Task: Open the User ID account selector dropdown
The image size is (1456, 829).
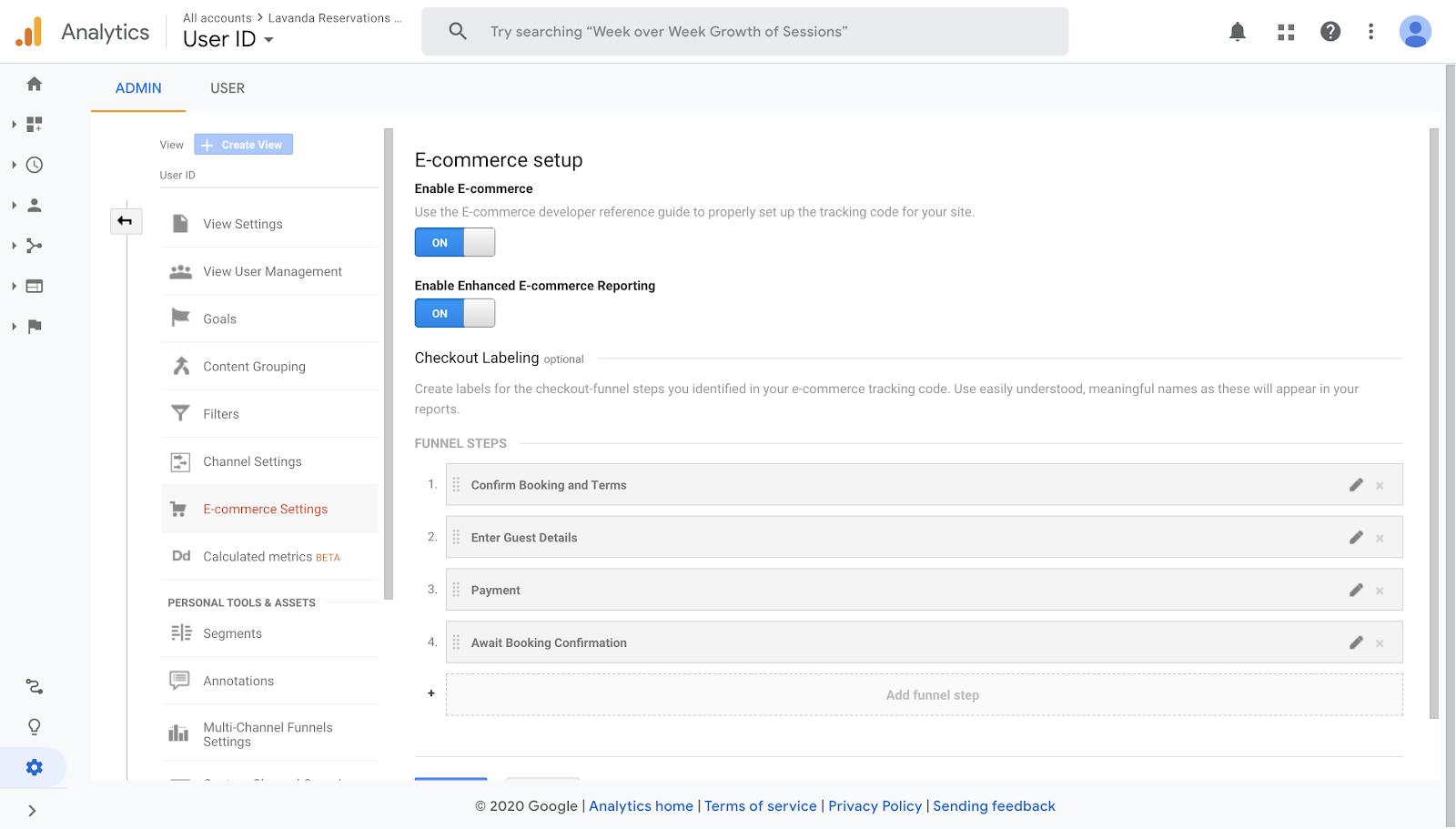Action: click(x=228, y=39)
